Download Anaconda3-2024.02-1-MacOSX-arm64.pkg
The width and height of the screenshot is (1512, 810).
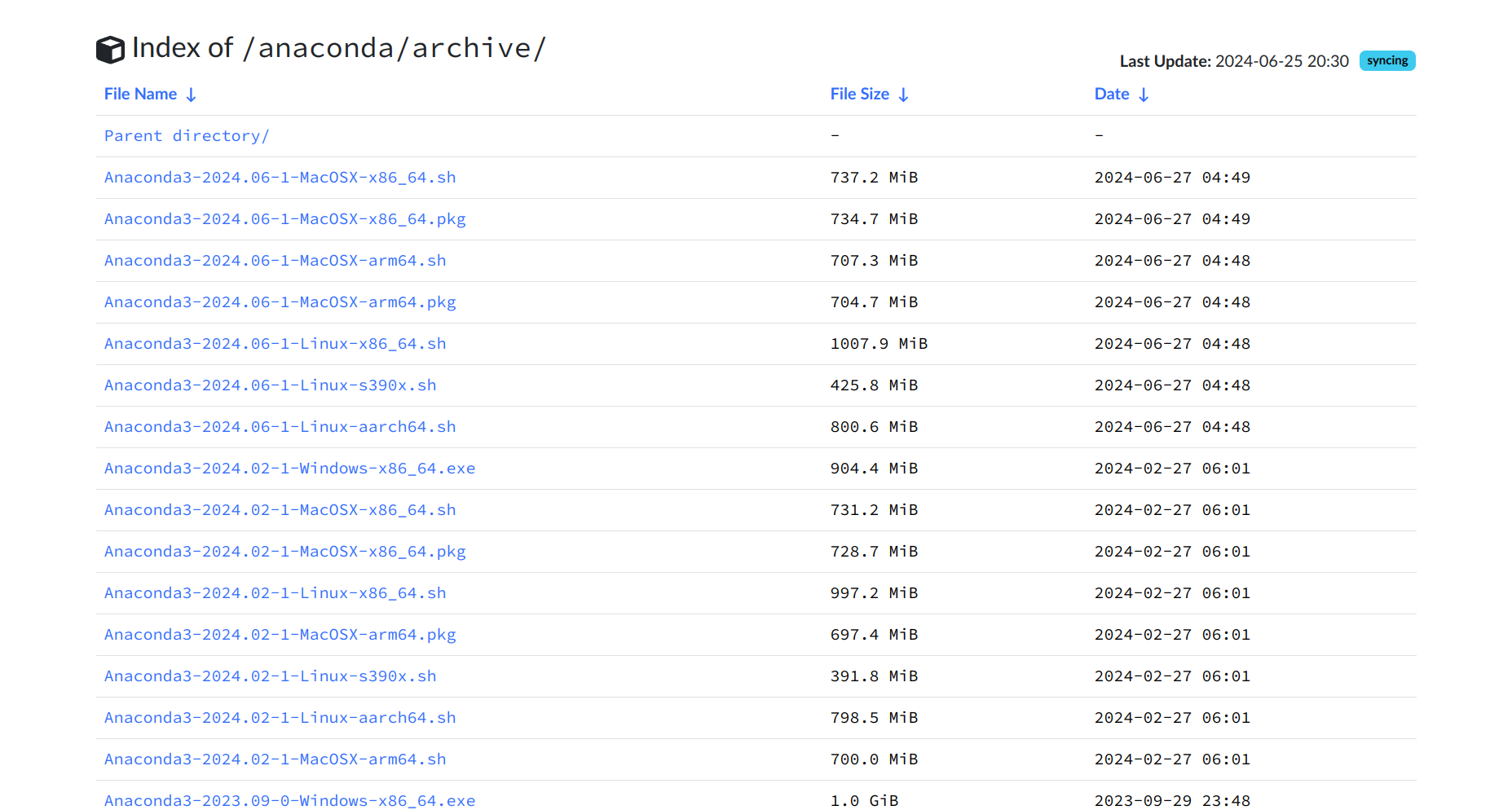(280, 635)
